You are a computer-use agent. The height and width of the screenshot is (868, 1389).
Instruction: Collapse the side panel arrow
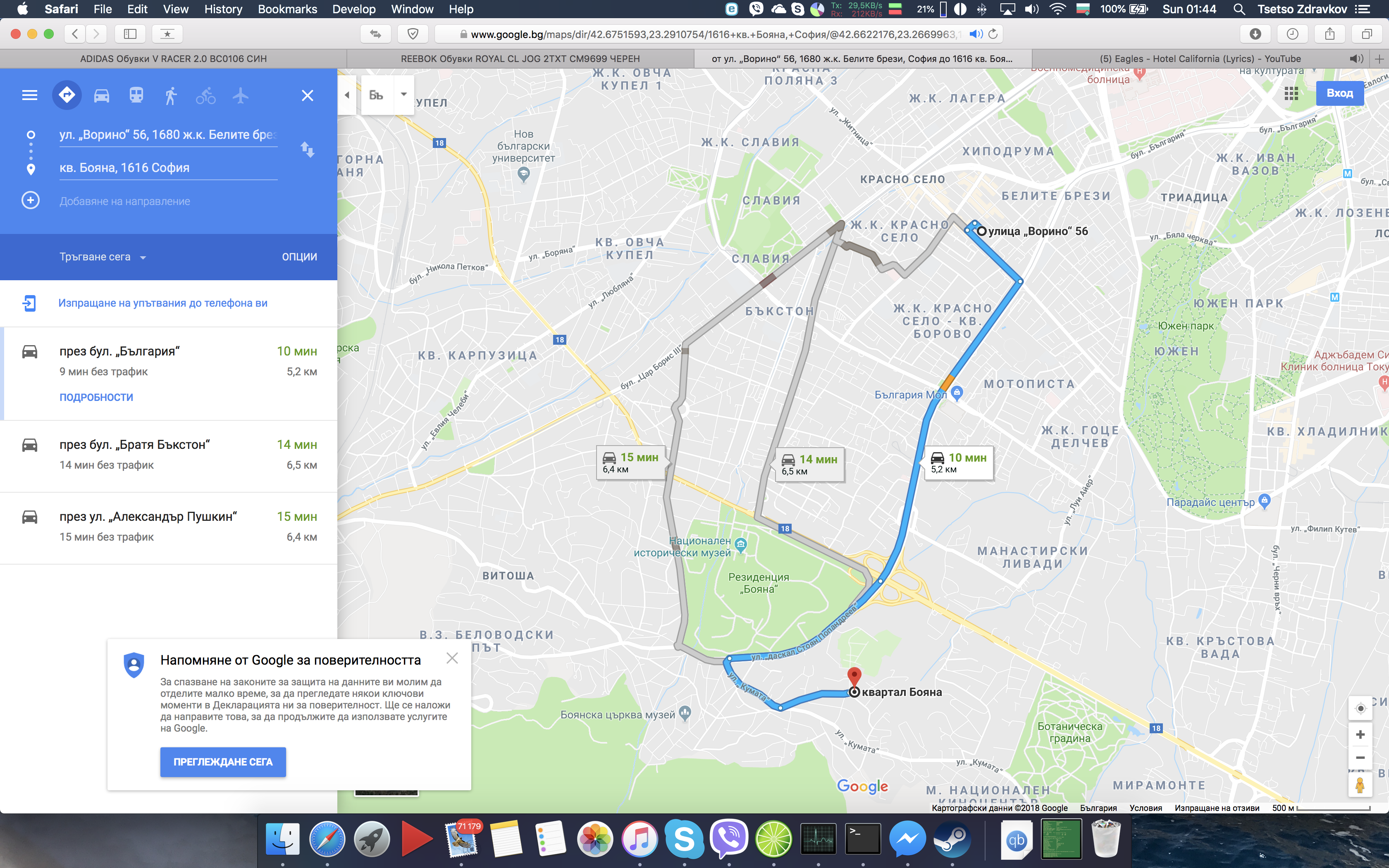click(347, 95)
